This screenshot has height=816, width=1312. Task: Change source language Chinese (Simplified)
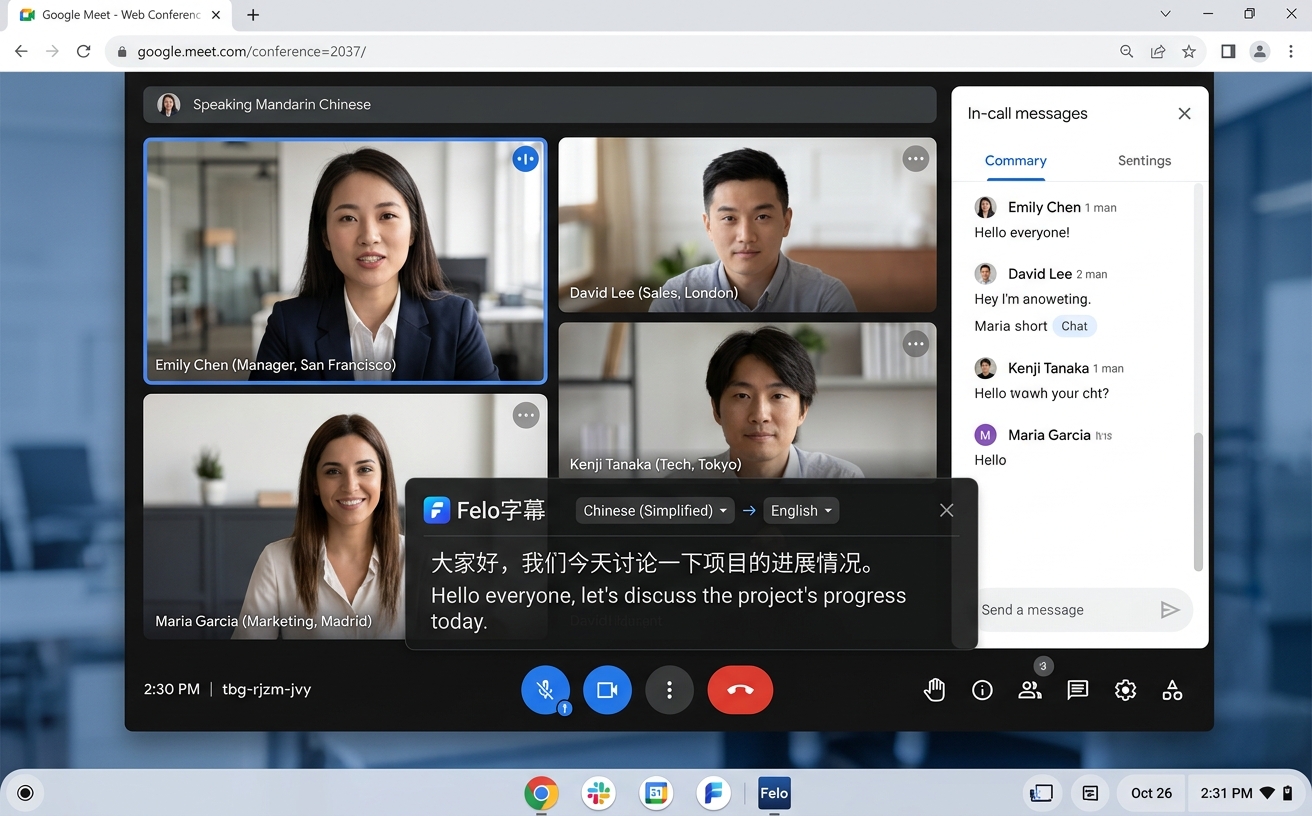(654, 510)
